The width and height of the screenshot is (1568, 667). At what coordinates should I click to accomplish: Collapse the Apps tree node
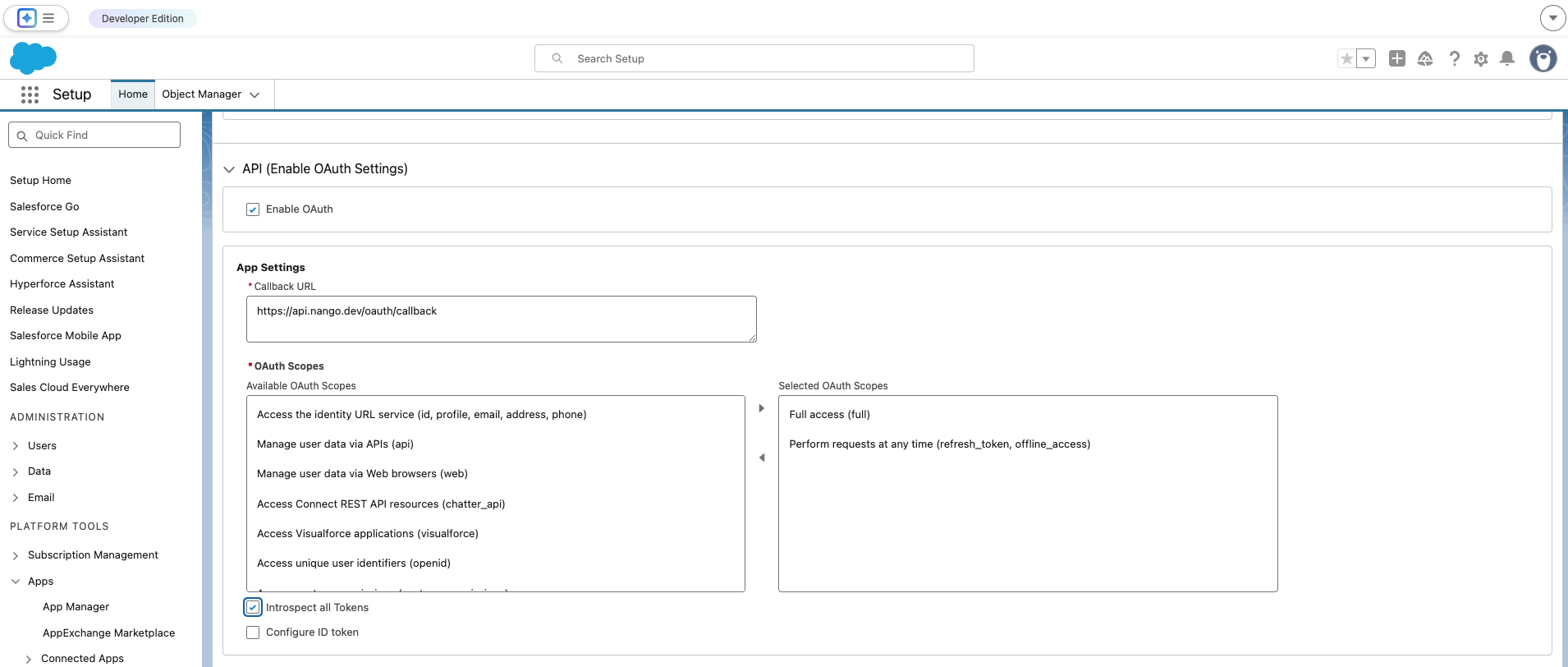coord(16,582)
